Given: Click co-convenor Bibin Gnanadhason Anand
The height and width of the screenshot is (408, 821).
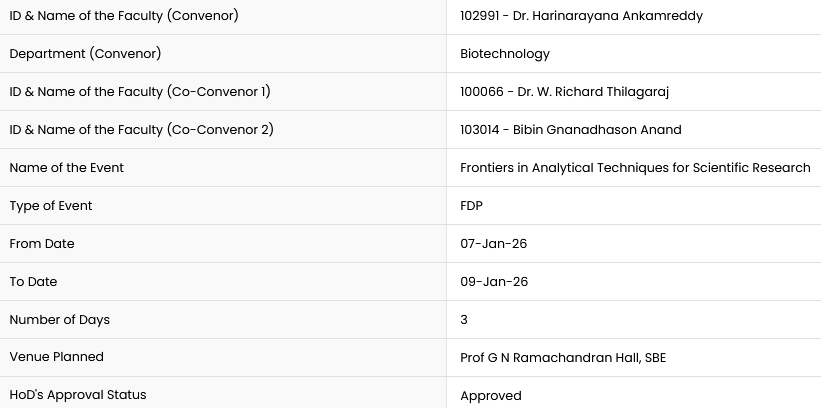Looking at the screenshot, I should pyautogui.click(x=570, y=130).
